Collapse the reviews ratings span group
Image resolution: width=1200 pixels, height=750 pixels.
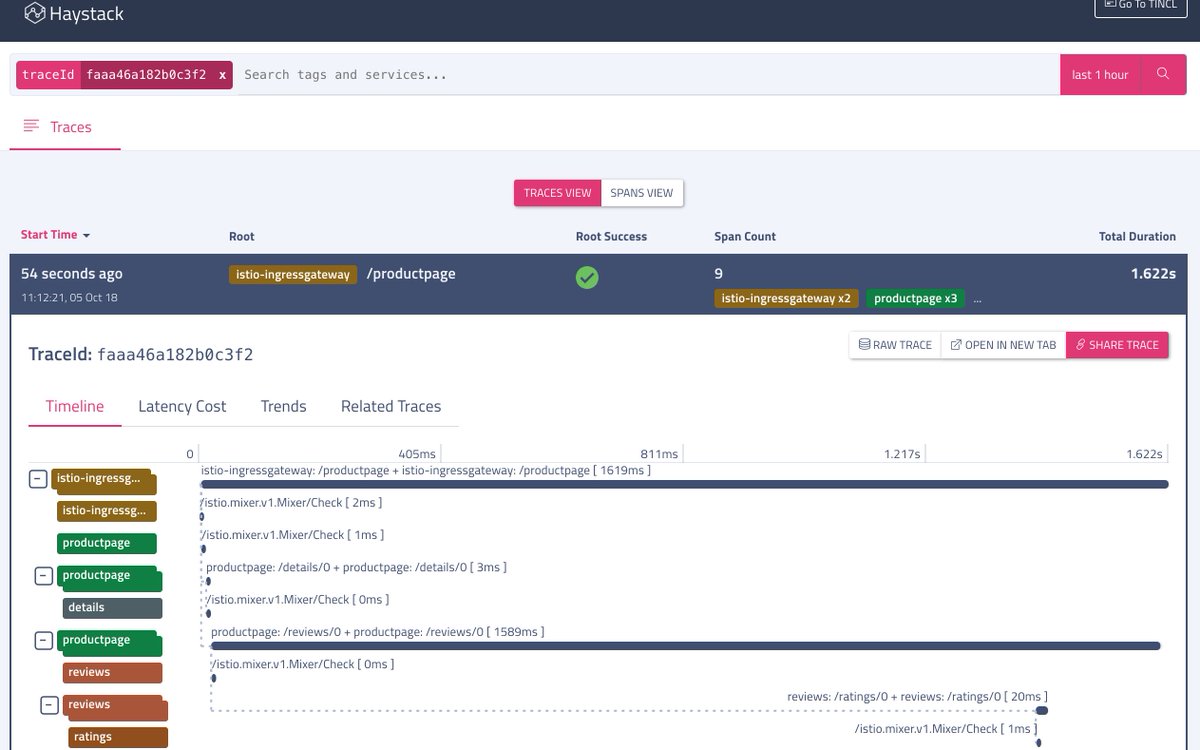pyautogui.click(x=49, y=705)
